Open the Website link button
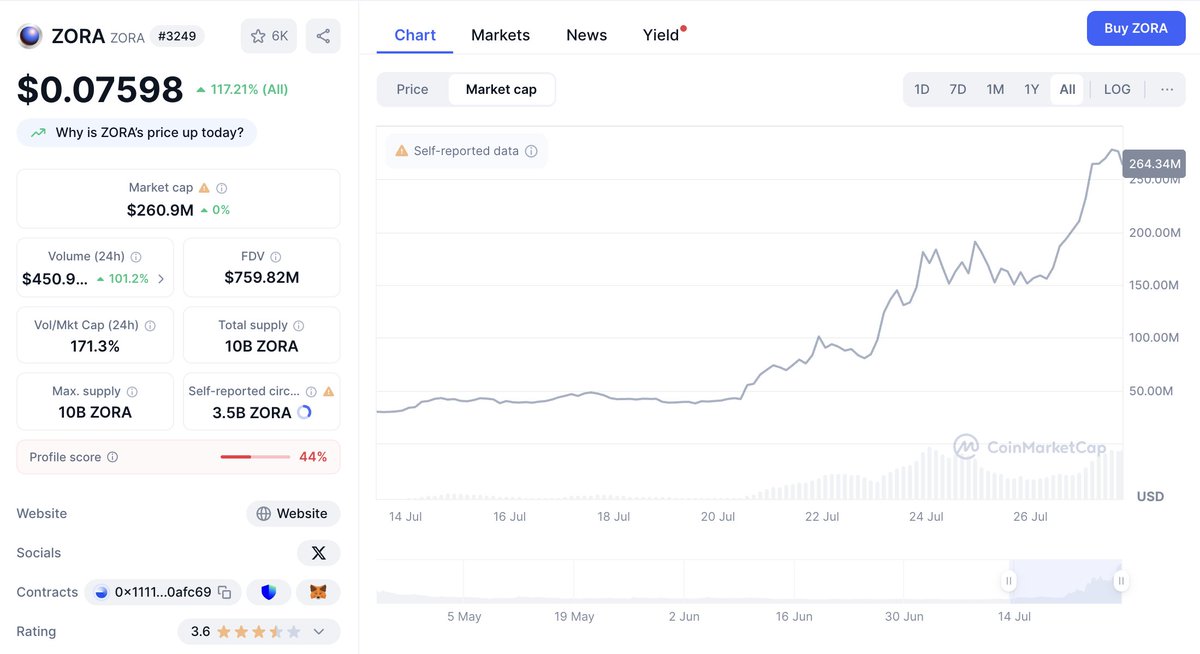Image resolution: width=1200 pixels, height=654 pixels. pyautogui.click(x=293, y=514)
